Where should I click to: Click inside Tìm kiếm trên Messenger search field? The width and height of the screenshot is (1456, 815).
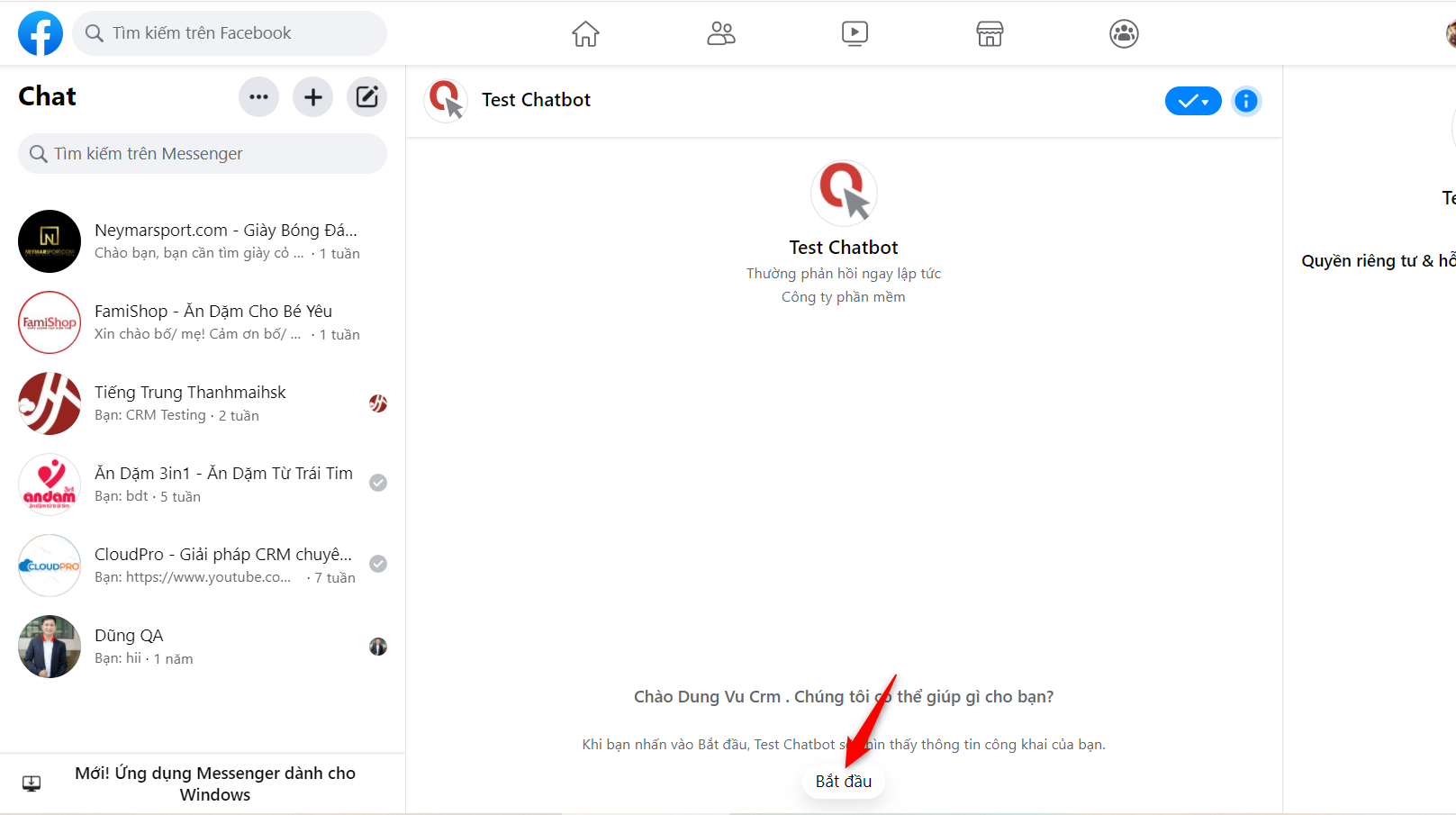click(x=203, y=154)
